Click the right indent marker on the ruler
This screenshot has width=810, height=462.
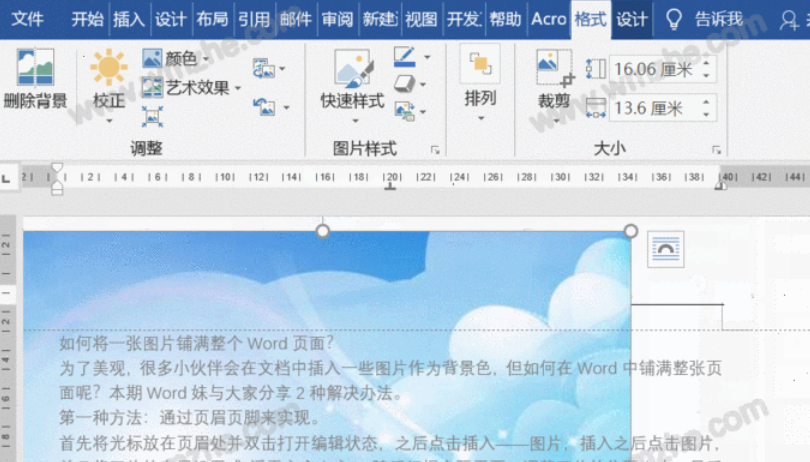point(720,186)
